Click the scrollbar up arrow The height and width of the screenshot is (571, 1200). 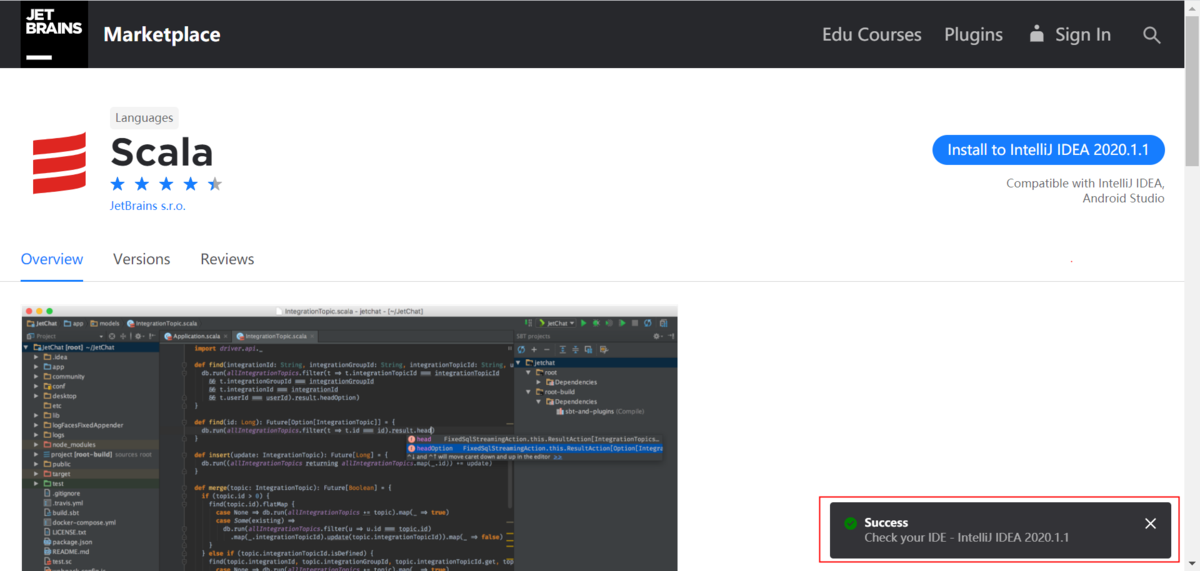click(x=1192, y=7)
